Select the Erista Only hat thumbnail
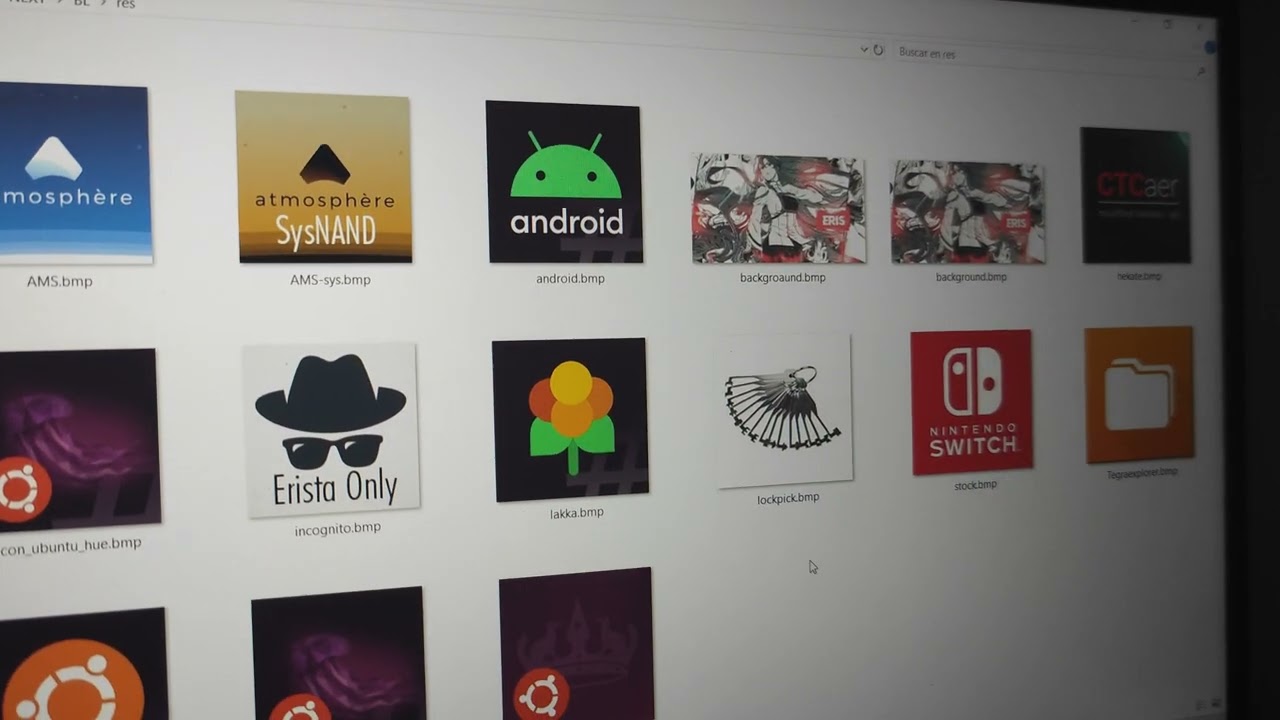Viewport: 1280px width, 720px height. (x=331, y=429)
